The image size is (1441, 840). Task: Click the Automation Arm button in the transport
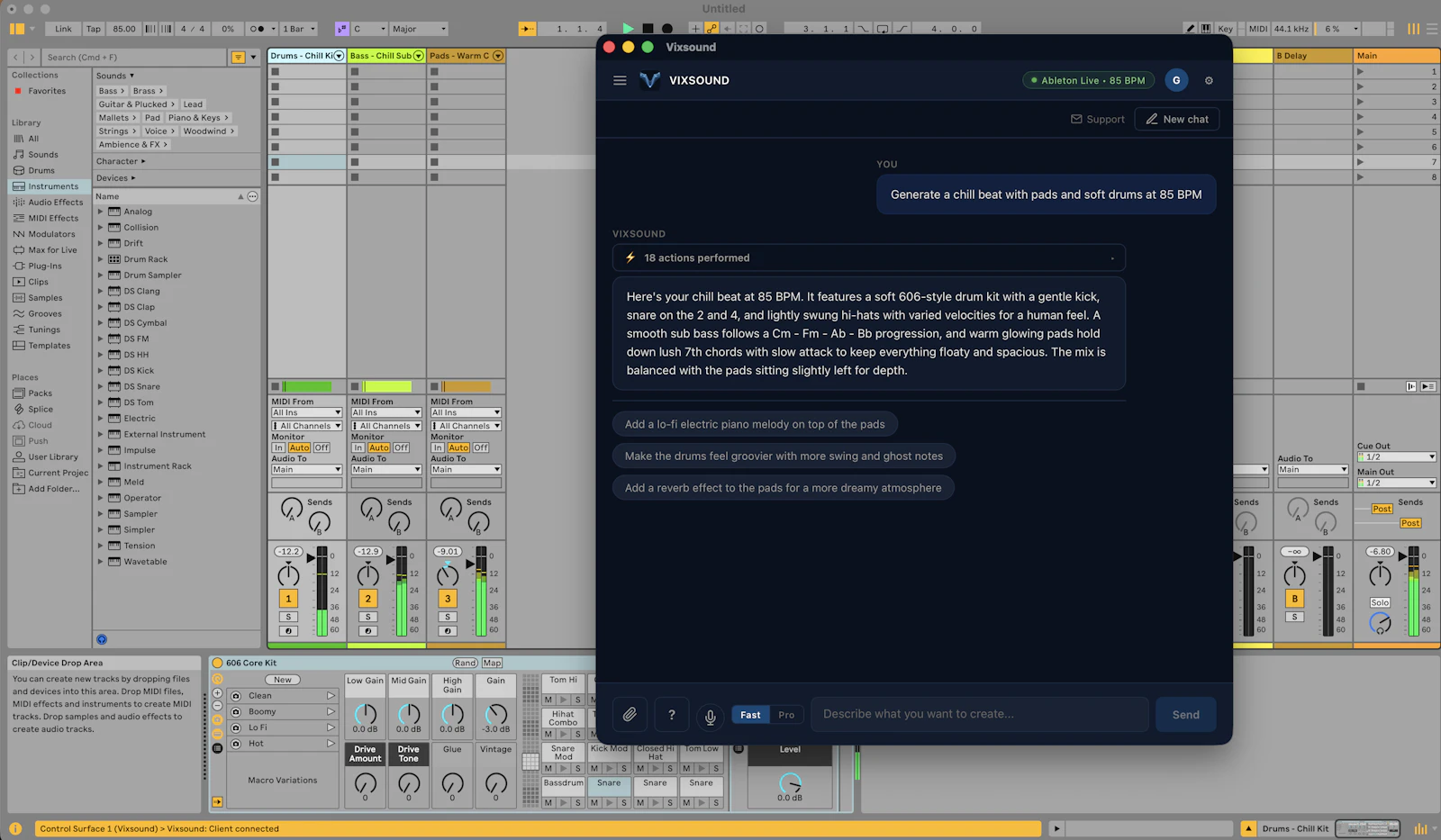coord(711,29)
